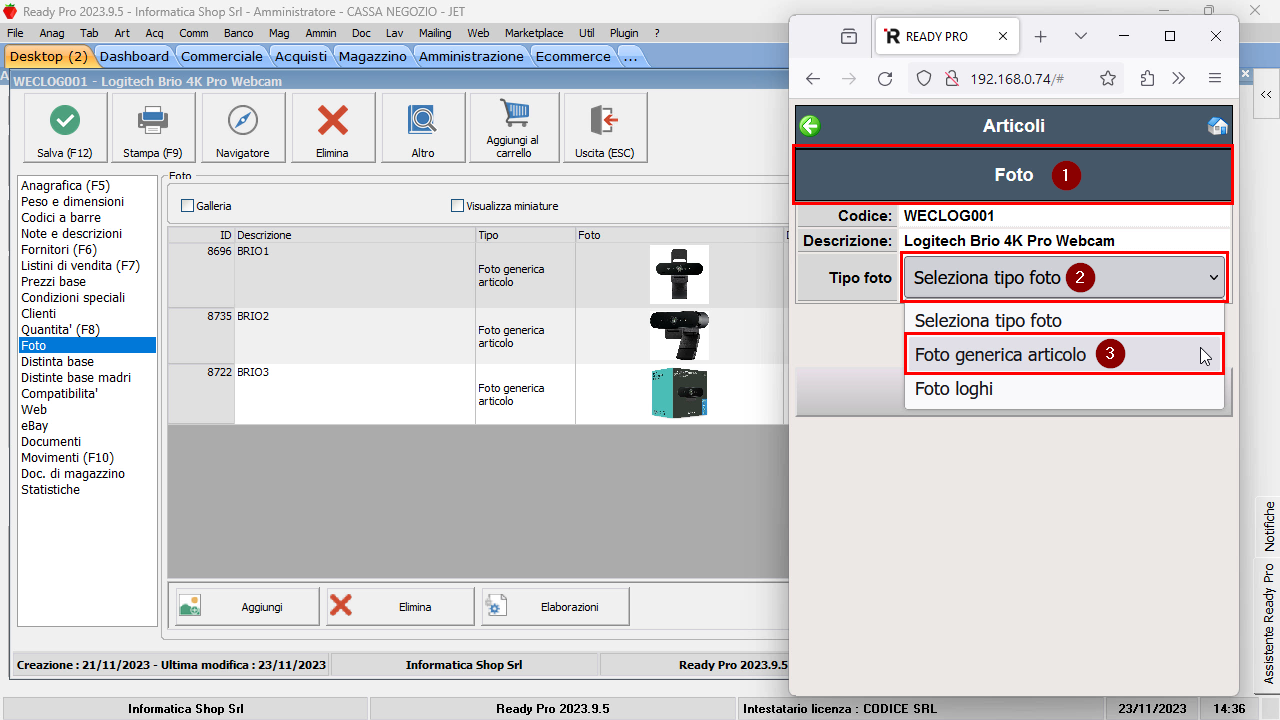Open a new browser tab
This screenshot has height=720, width=1280.
[1040, 36]
